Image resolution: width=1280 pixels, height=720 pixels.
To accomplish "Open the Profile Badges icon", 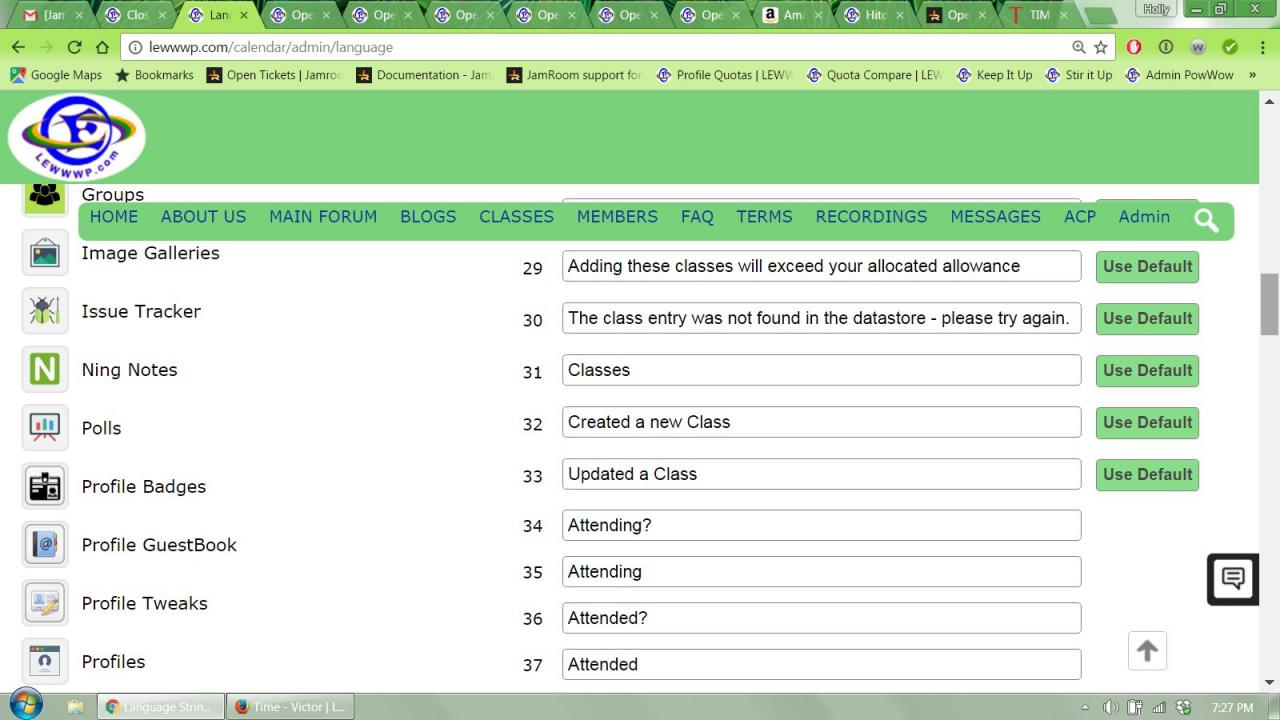I will click(x=45, y=487).
